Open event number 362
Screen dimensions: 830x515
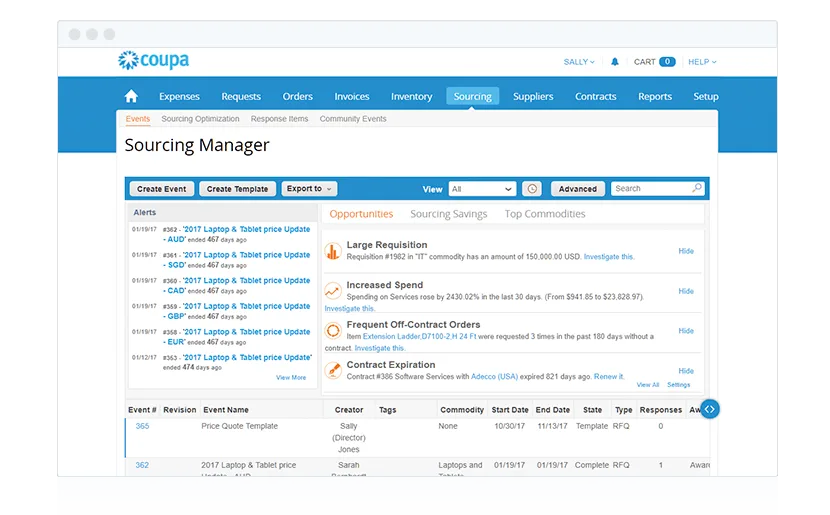pyautogui.click(x=142, y=465)
